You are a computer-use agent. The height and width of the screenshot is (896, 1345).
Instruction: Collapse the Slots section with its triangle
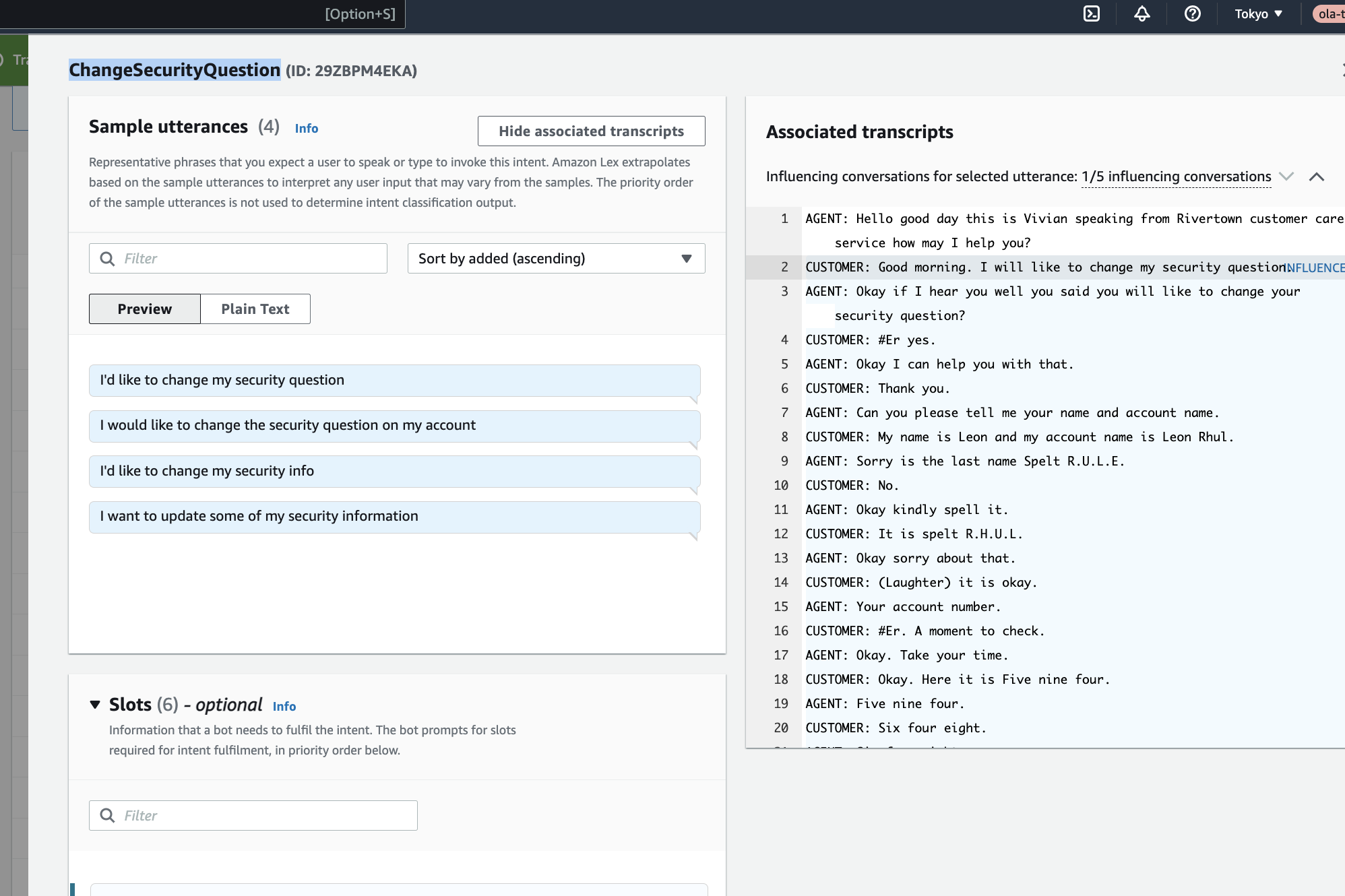click(x=95, y=705)
